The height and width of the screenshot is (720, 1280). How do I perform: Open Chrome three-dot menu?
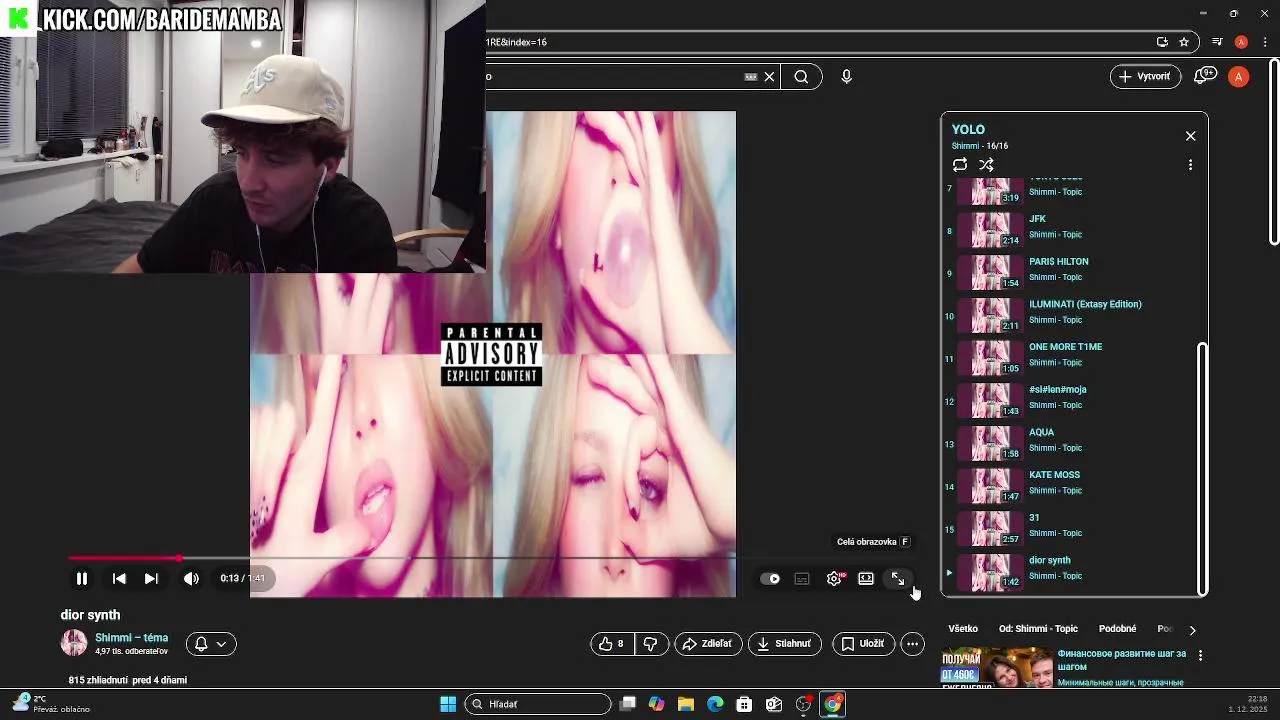[1265, 42]
